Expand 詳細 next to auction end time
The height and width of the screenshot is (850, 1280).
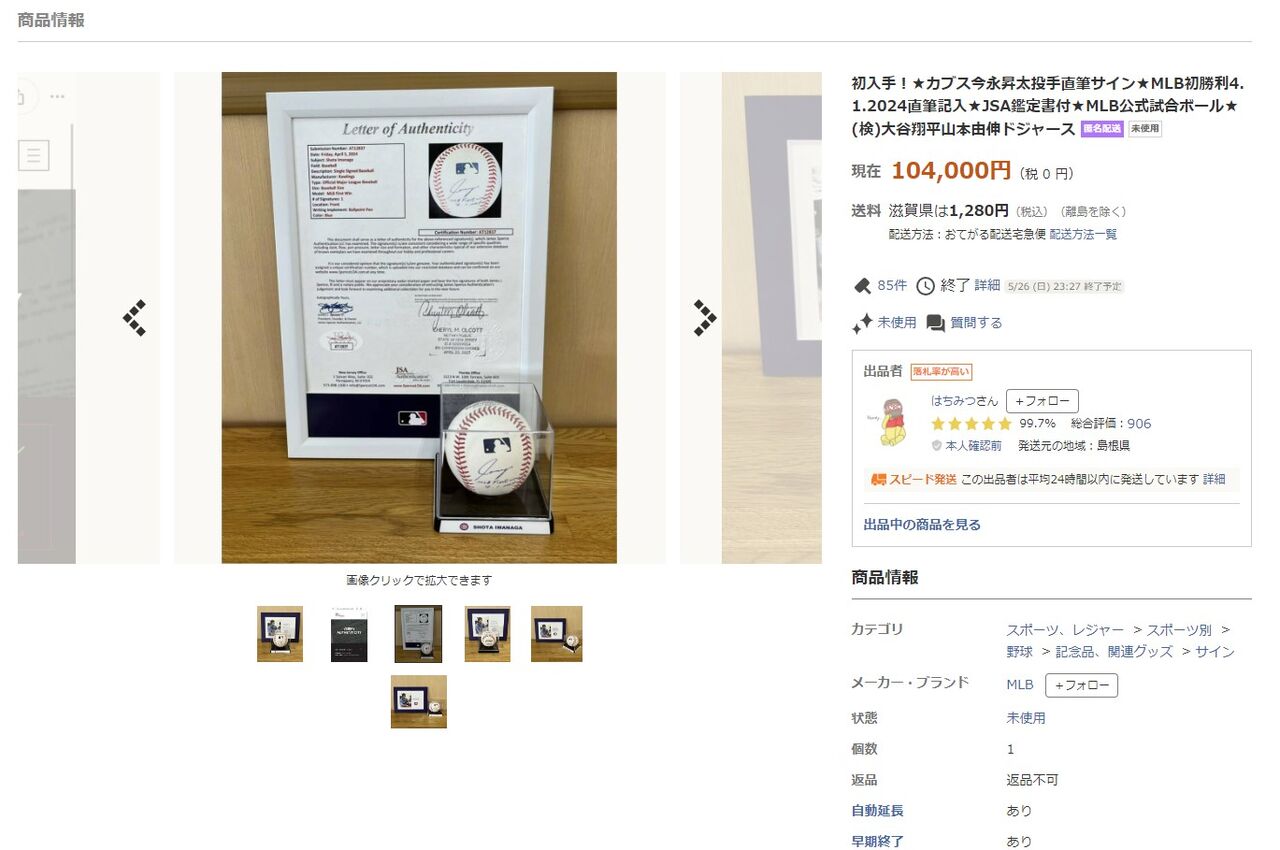tap(987, 285)
